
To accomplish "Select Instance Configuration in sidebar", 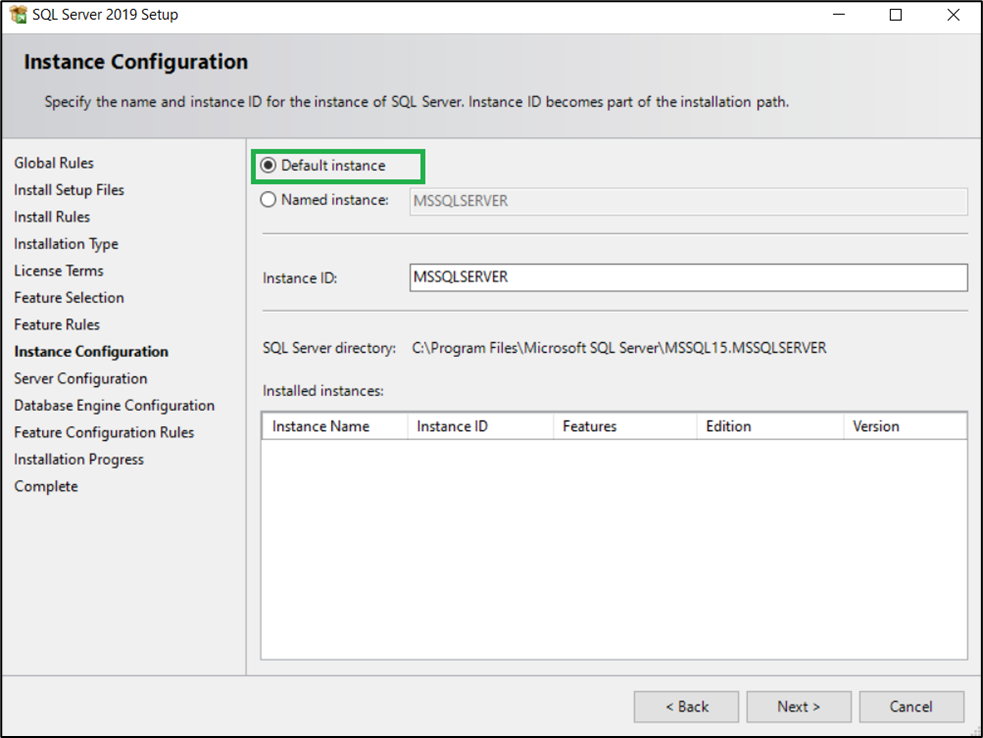I will point(92,352).
